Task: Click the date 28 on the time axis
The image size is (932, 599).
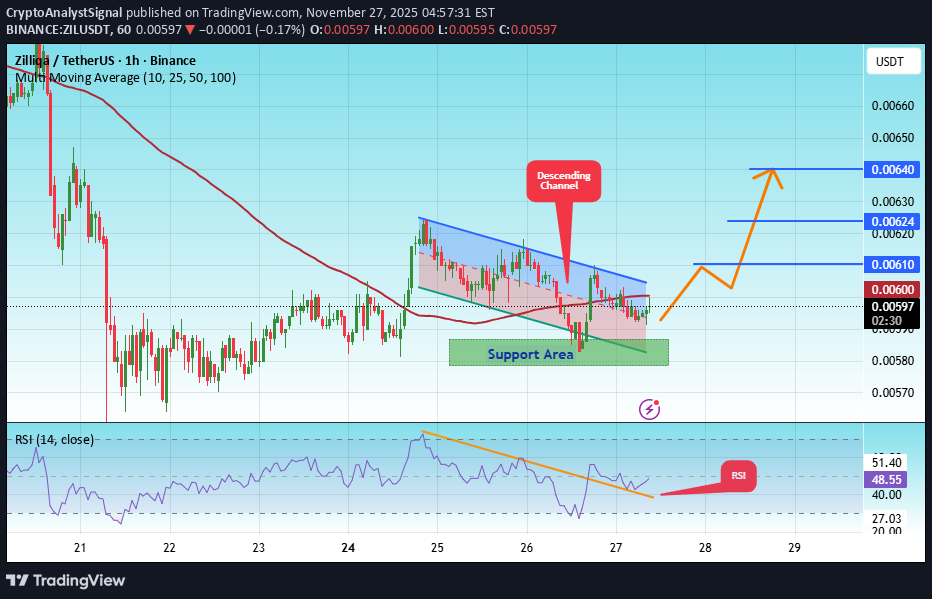Action: click(x=705, y=548)
